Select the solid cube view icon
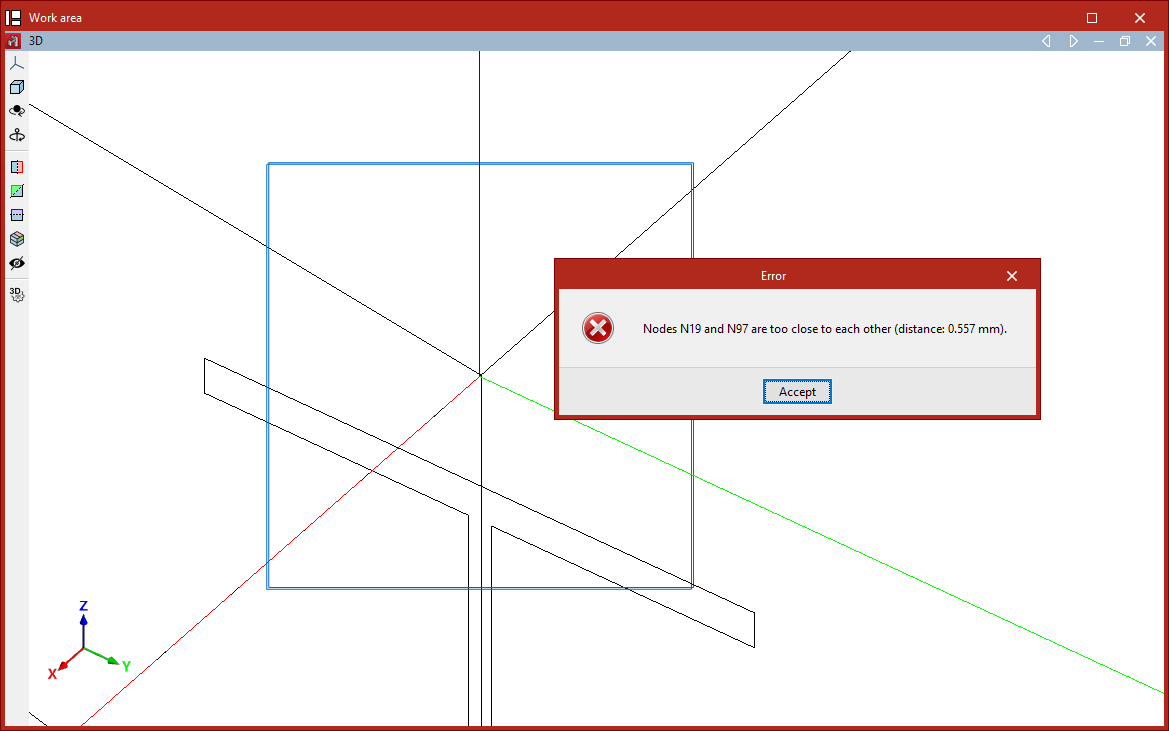Image resolution: width=1169 pixels, height=731 pixels. [x=16, y=87]
